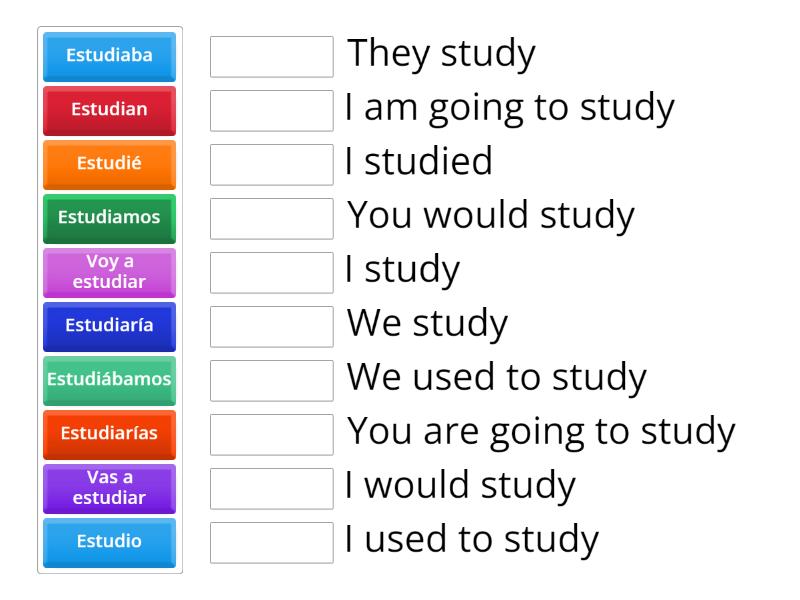Viewport: 800px width, 600px height.
Task: Click the answer box beside We study
Action: point(271,327)
